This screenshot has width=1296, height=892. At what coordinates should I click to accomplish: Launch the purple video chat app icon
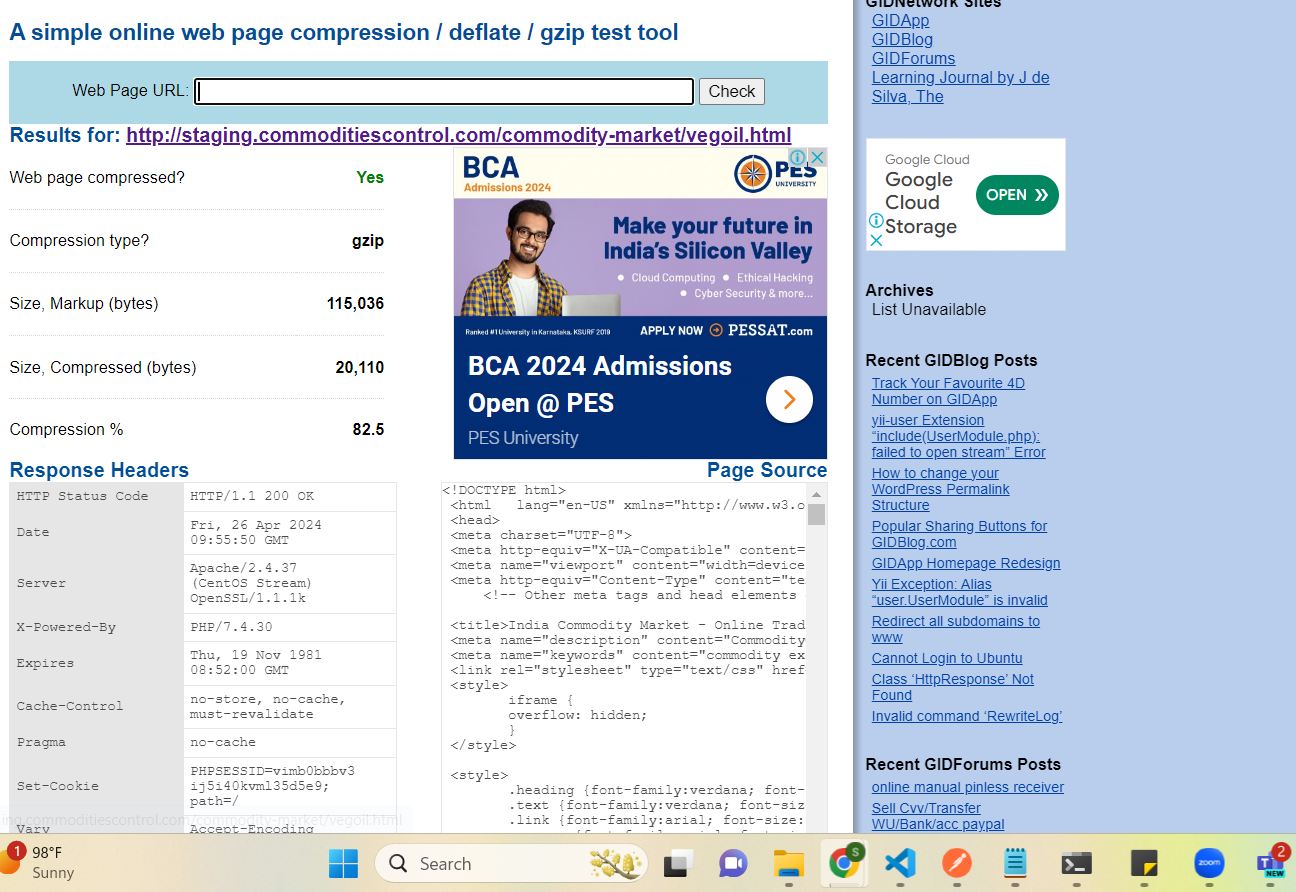pyautogui.click(x=734, y=863)
